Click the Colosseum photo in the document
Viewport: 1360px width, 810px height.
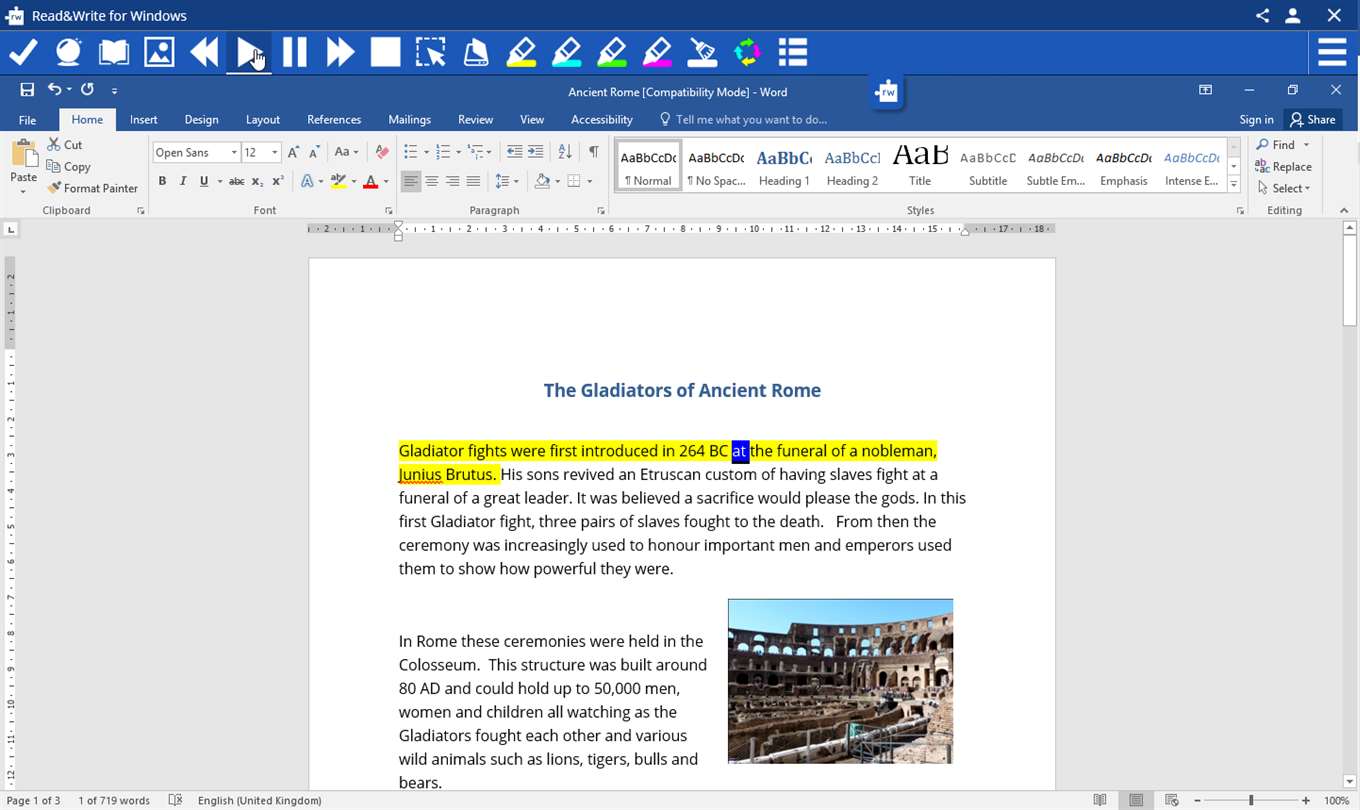point(840,681)
